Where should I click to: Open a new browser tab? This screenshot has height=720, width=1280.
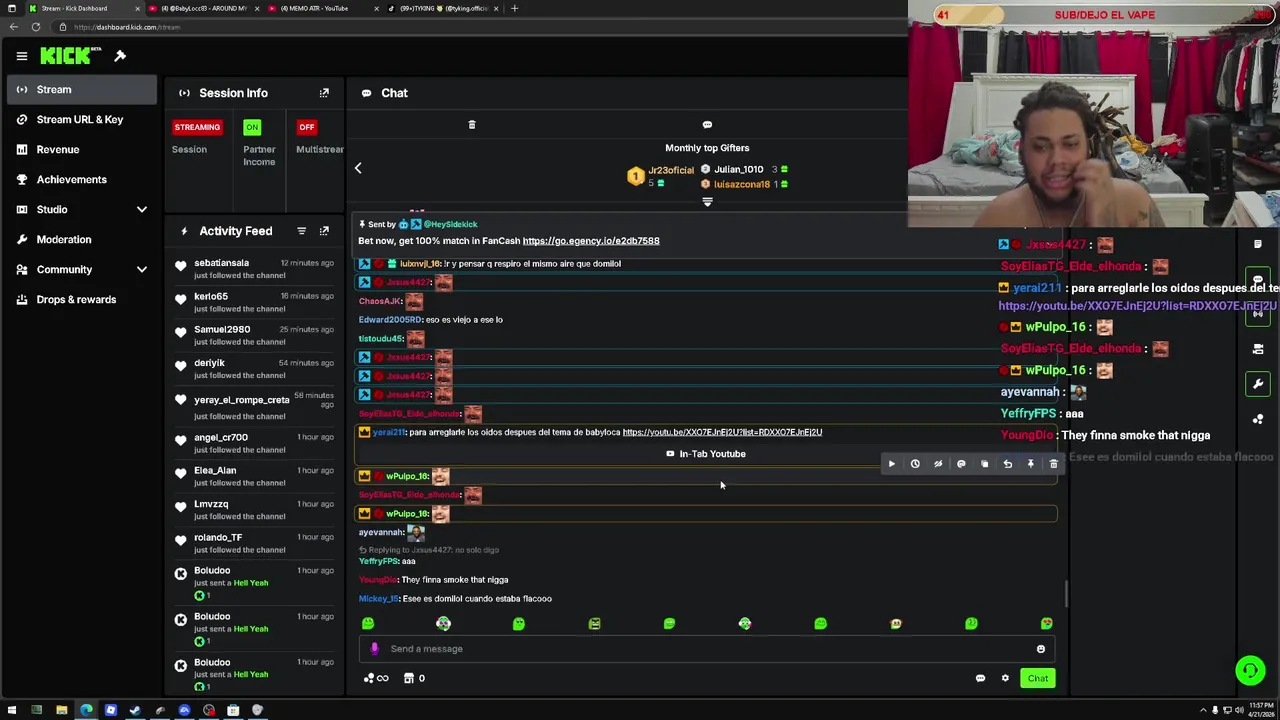click(x=514, y=8)
